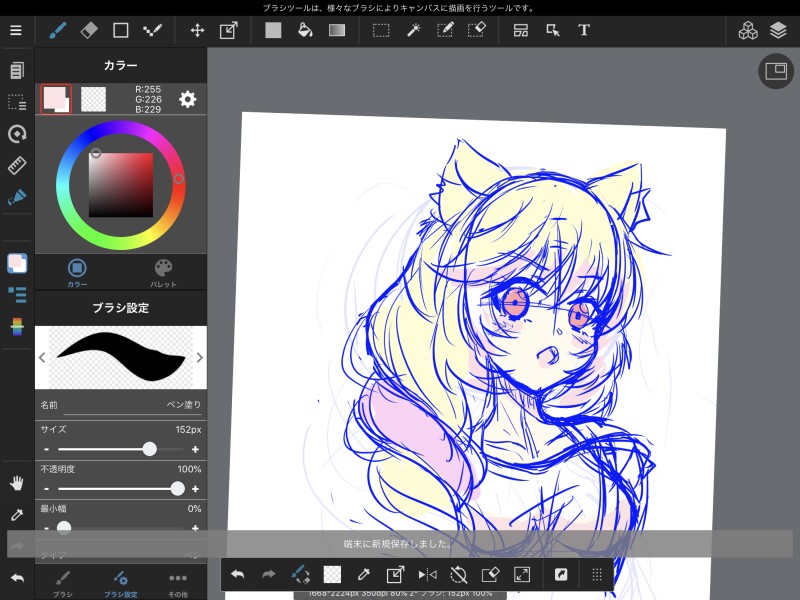This screenshot has width=800, height=600.
Task: Edit the brush name ペン塗り field
Action: point(121,405)
